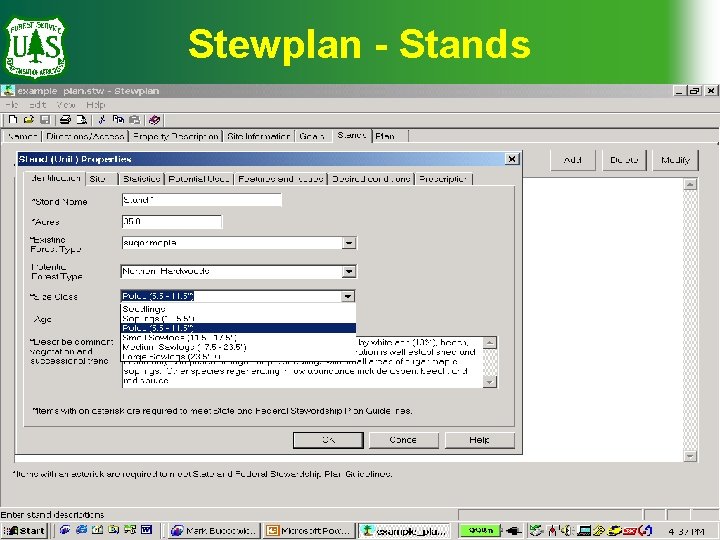720x540 pixels.
Task: Click in the vegetation description text area
Action: coord(303,362)
